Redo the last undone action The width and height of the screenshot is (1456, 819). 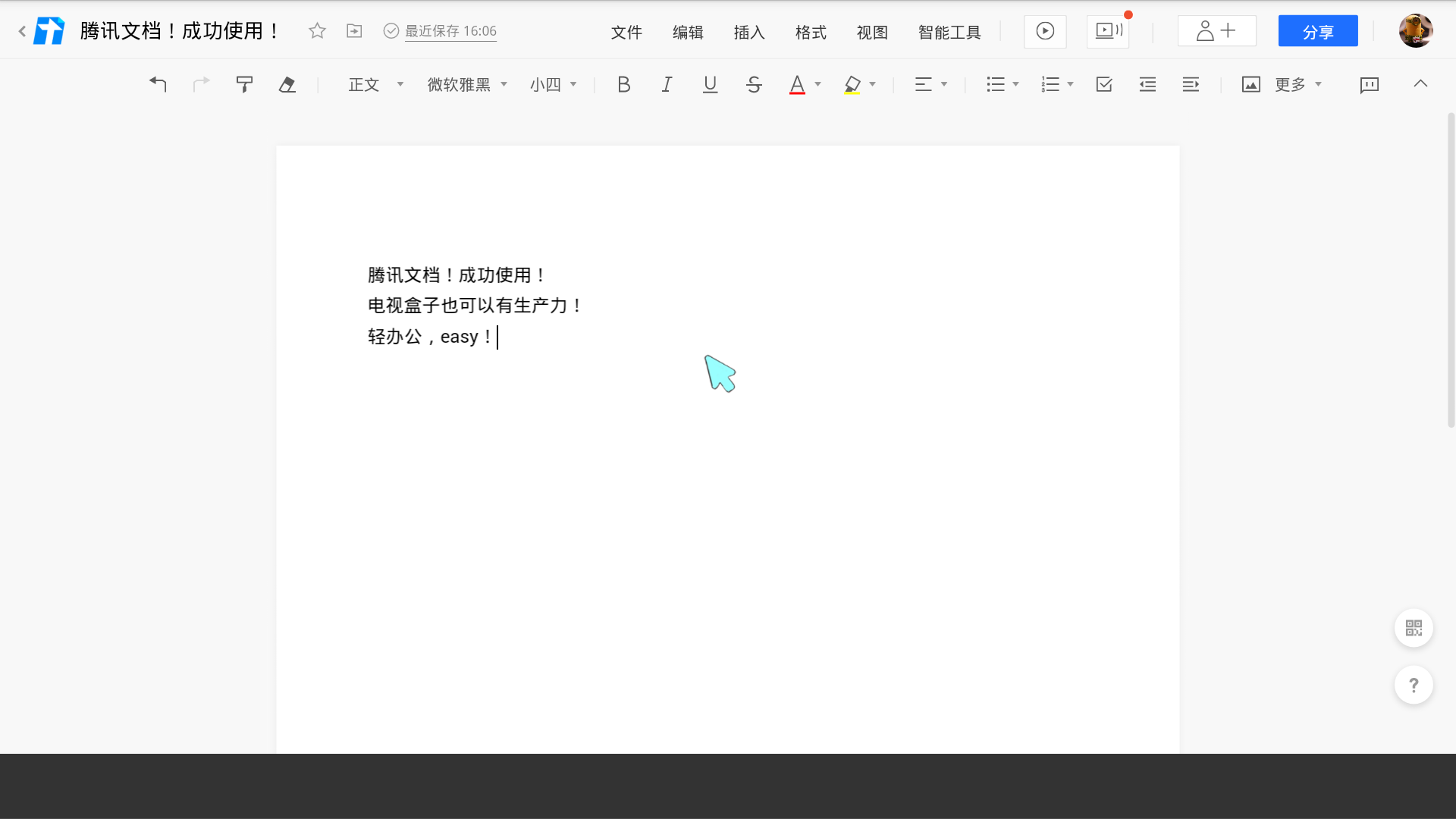click(201, 84)
